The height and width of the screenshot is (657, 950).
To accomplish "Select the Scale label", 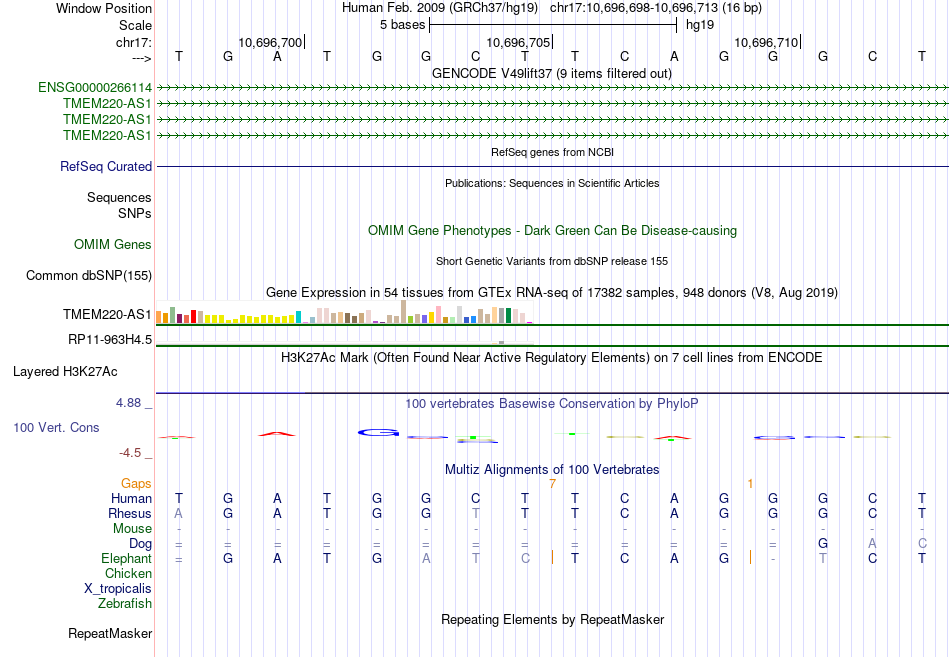I will [x=136, y=25].
